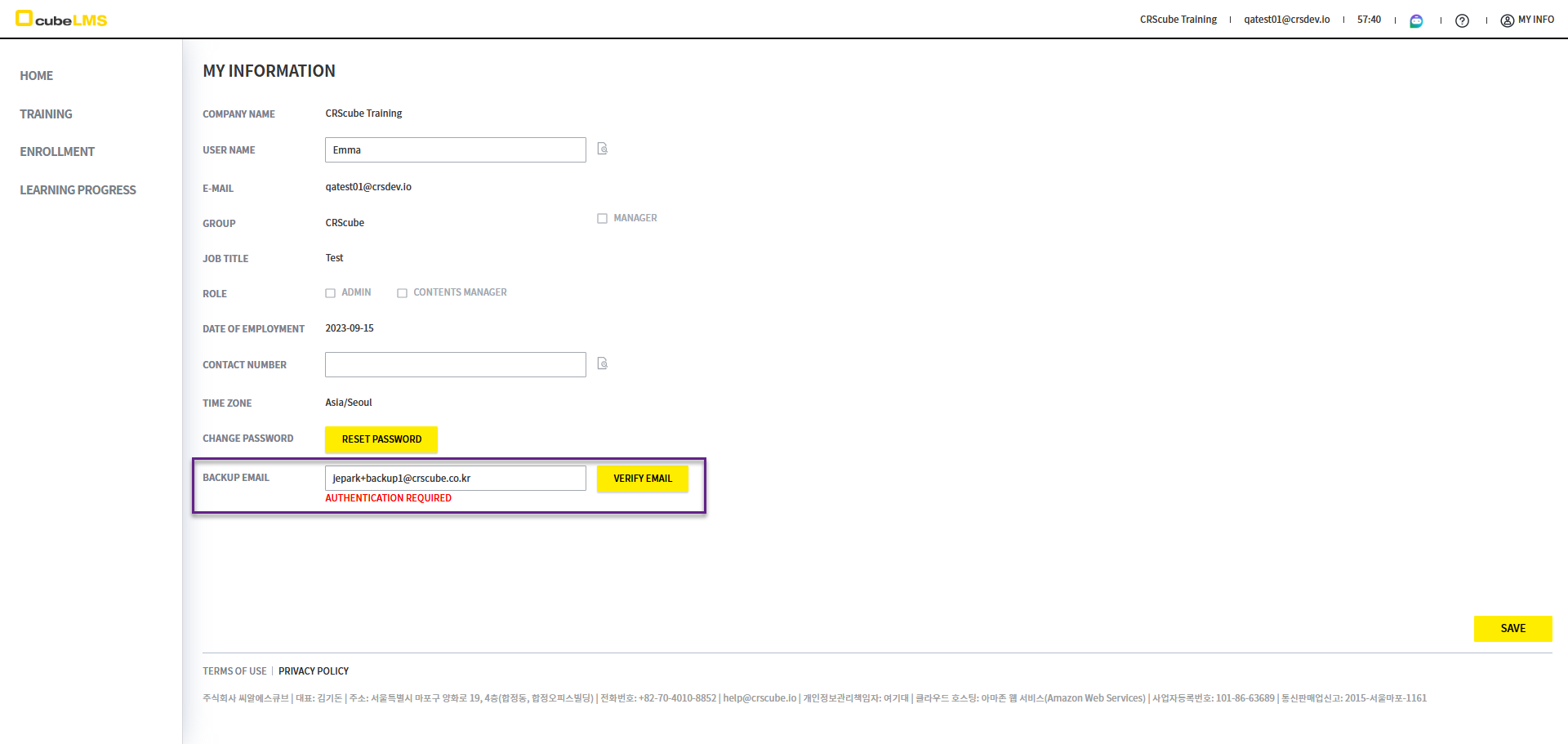Open TRAINING from the sidebar
Viewport: 1568px width, 744px height.
[47, 114]
